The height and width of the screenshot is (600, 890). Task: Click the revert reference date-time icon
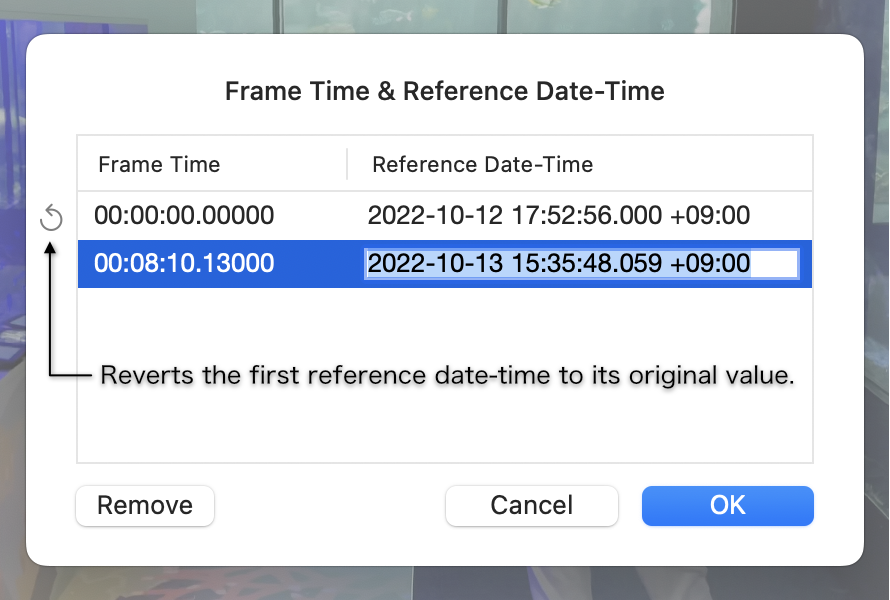point(51,218)
